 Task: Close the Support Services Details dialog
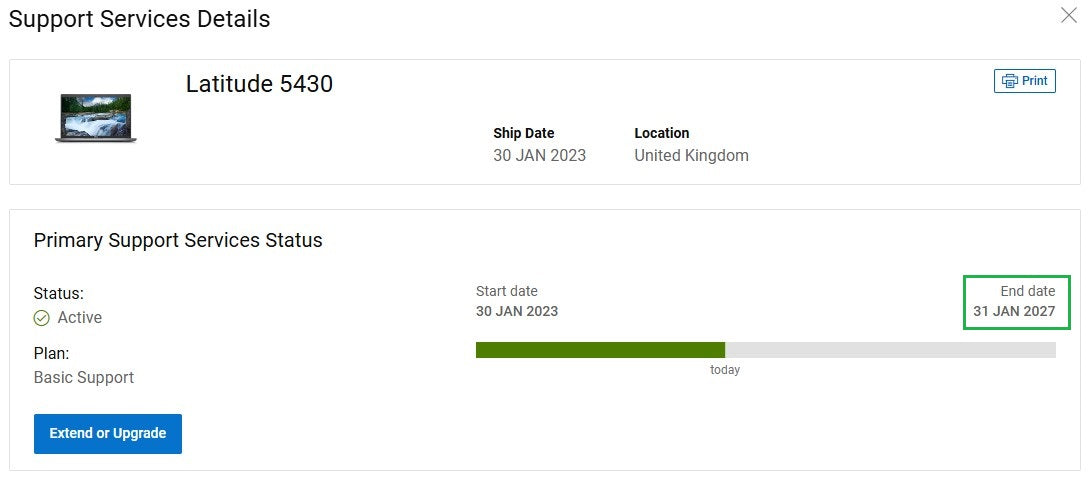click(x=1068, y=15)
